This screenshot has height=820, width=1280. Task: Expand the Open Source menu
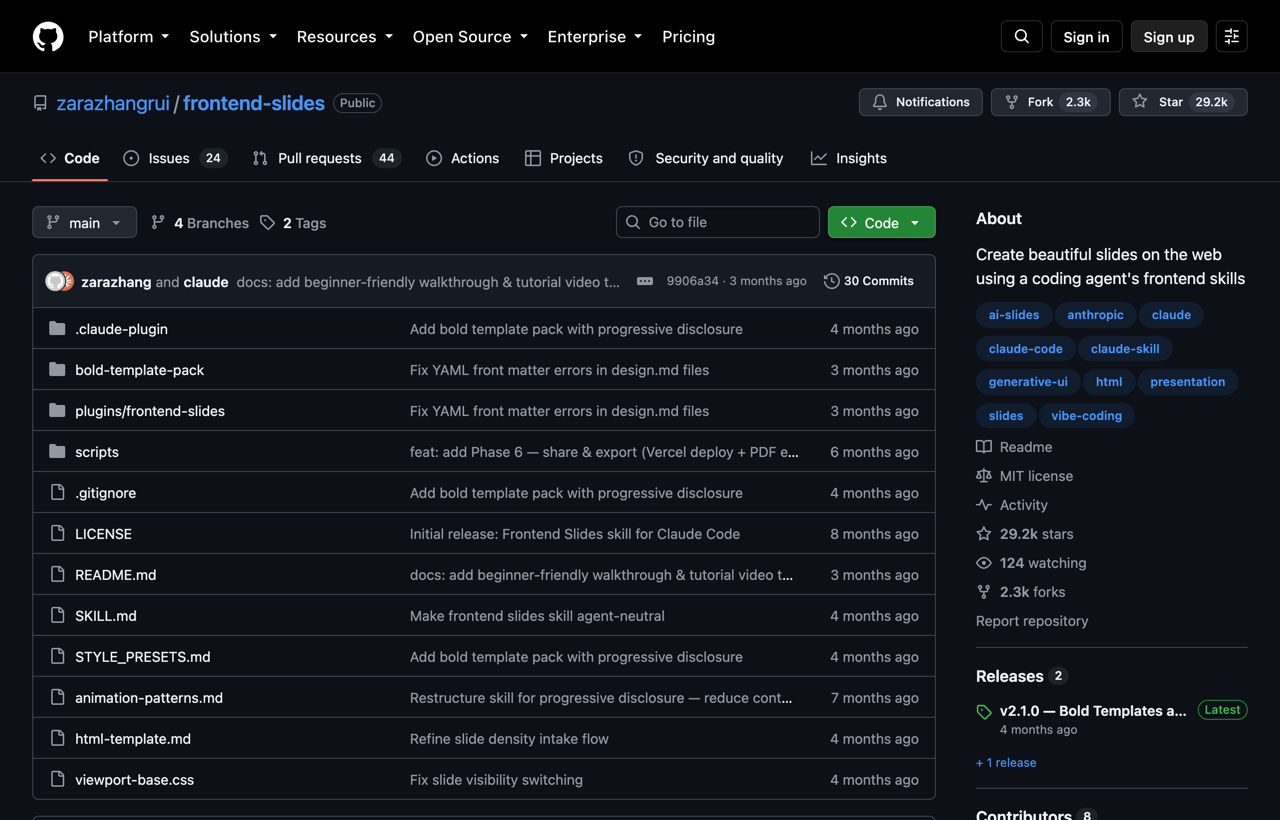pyautogui.click(x=470, y=37)
